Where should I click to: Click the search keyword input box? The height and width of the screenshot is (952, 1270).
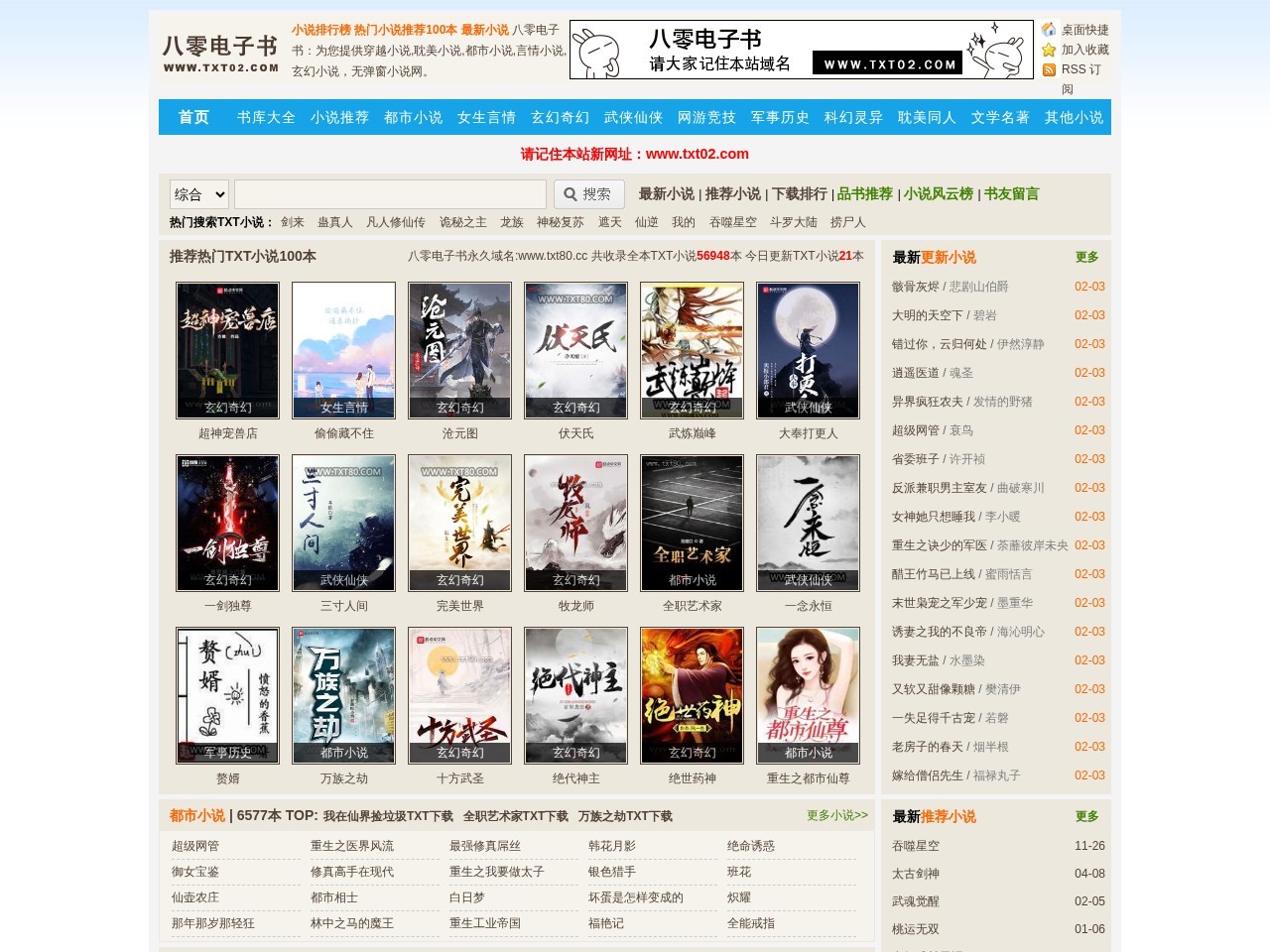tap(390, 194)
